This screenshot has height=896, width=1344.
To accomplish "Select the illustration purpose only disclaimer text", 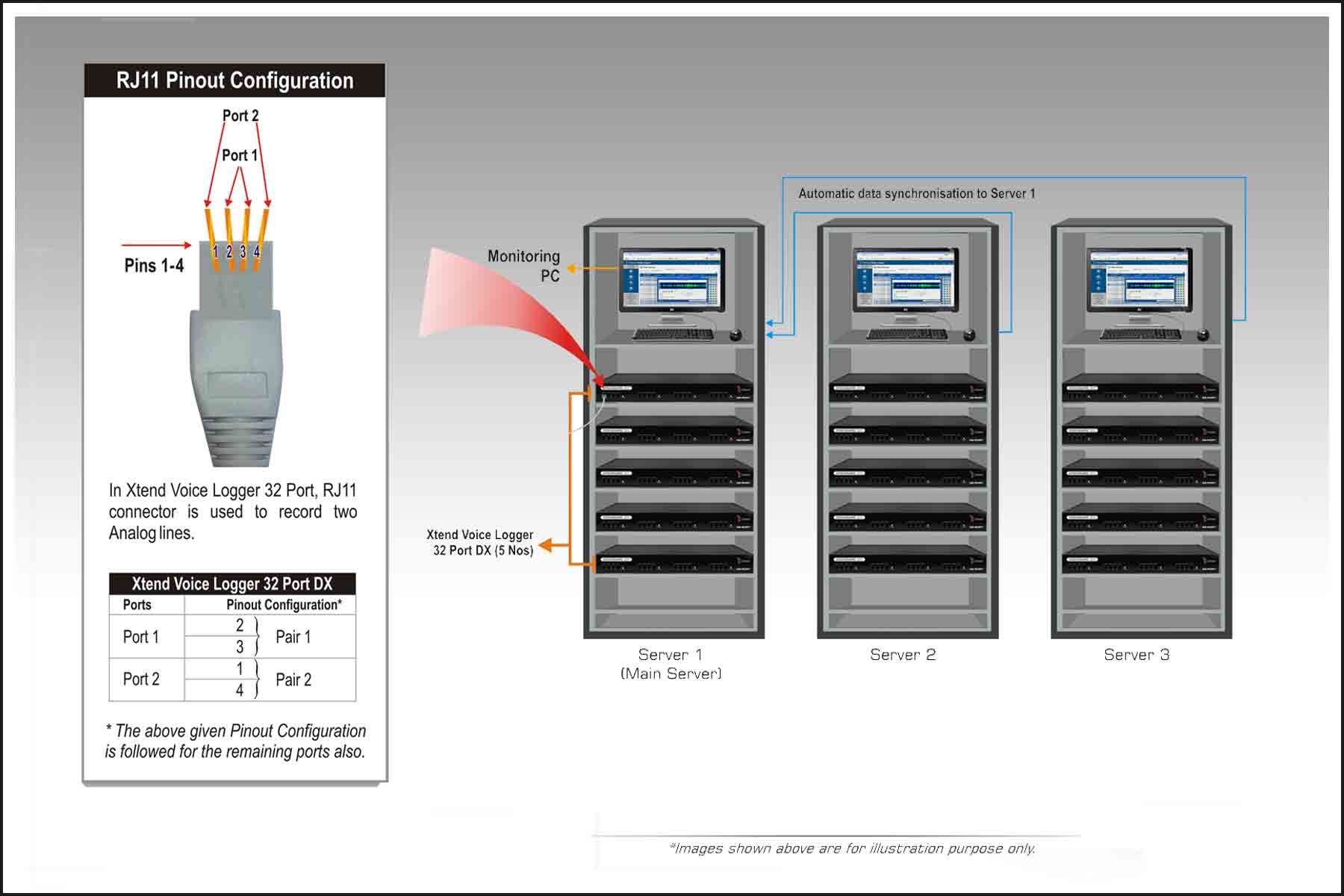I will point(853,848).
